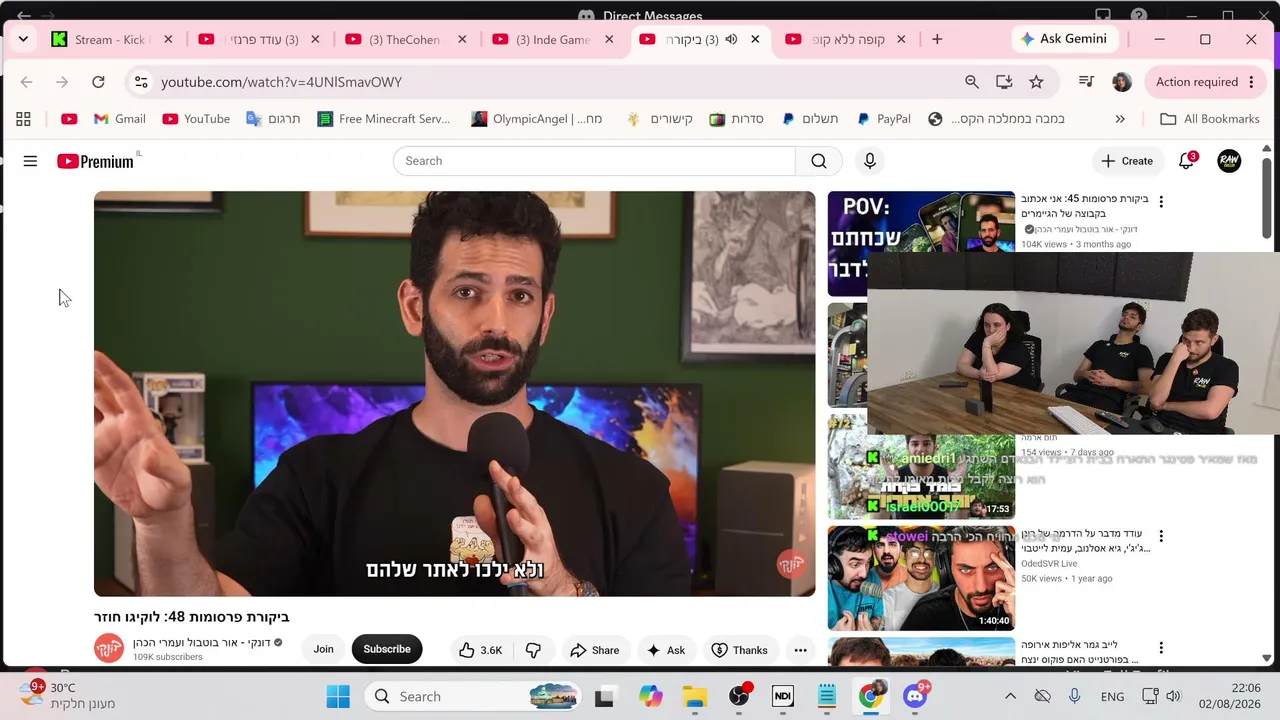
Task: Click the page vertical scrollbar
Action: [1267, 199]
